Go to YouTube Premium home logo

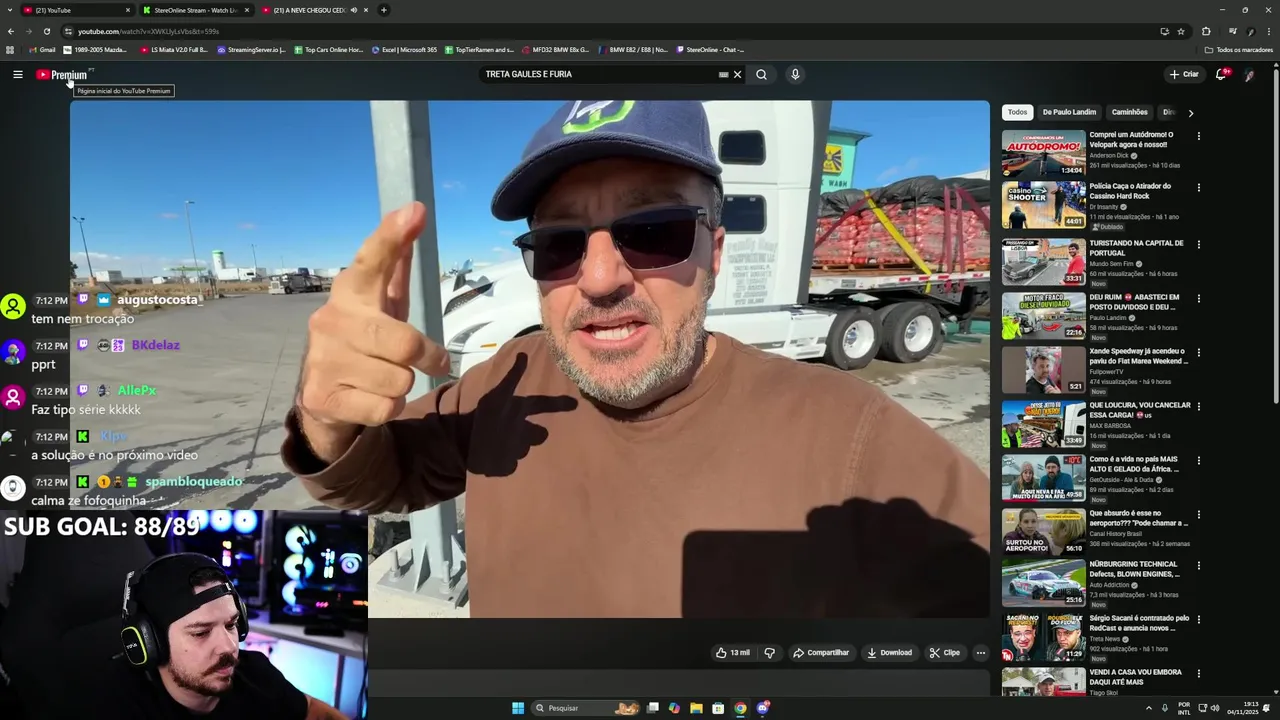click(x=63, y=75)
